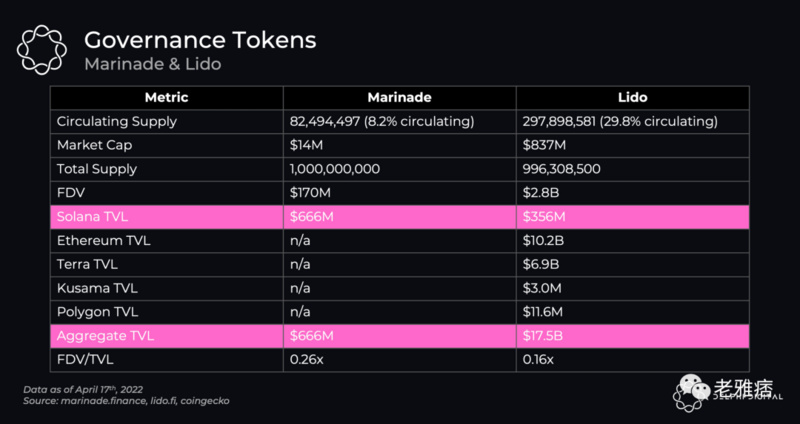The image size is (800, 424).
Task: Select the Metric column header
Action: tap(166, 98)
